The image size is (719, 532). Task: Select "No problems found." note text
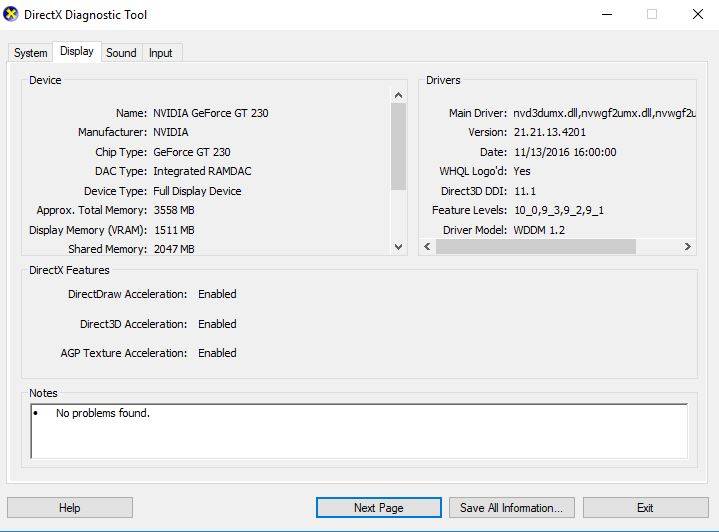[x=103, y=413]
